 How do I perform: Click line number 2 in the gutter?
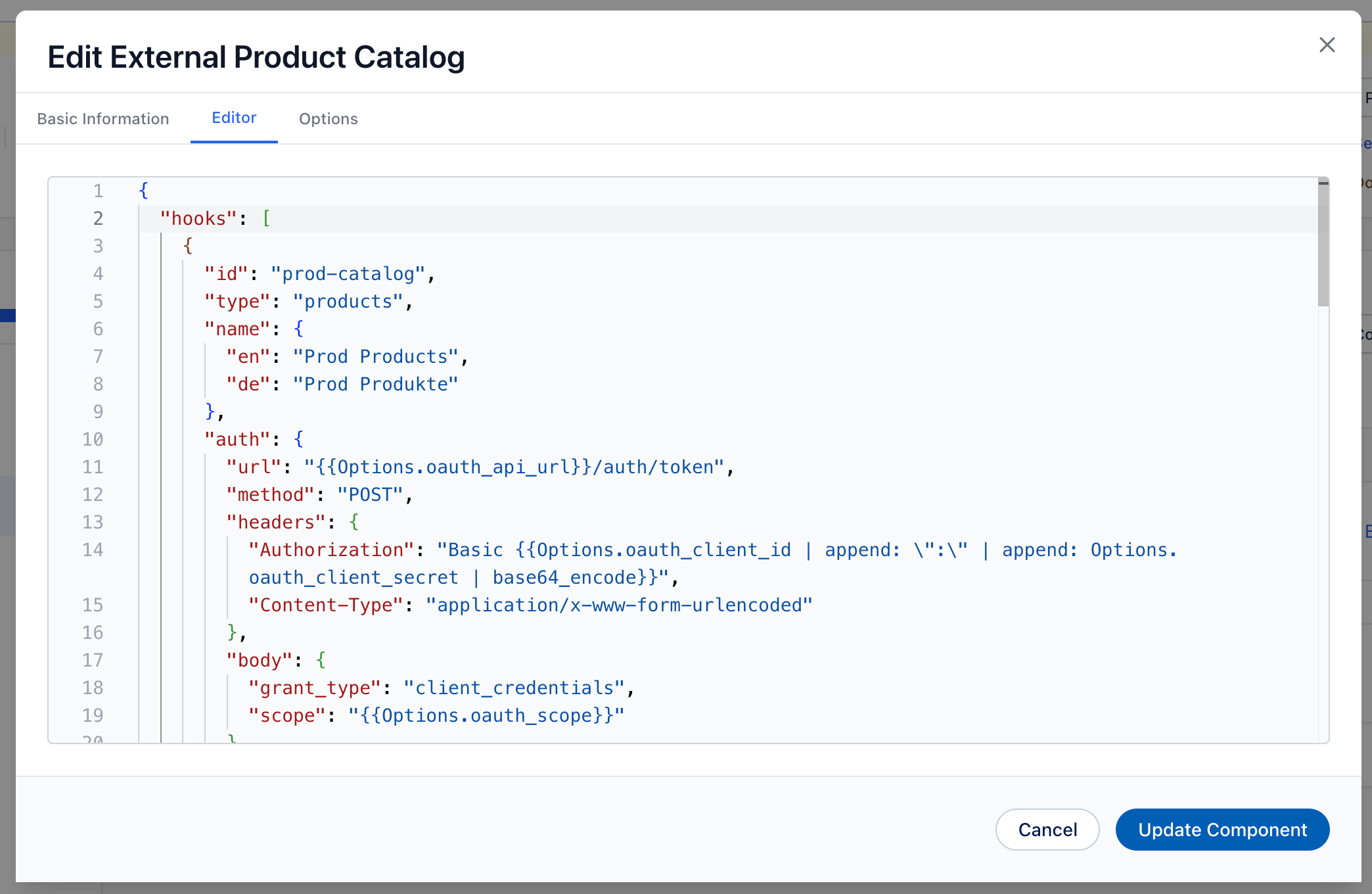[98, 218]
